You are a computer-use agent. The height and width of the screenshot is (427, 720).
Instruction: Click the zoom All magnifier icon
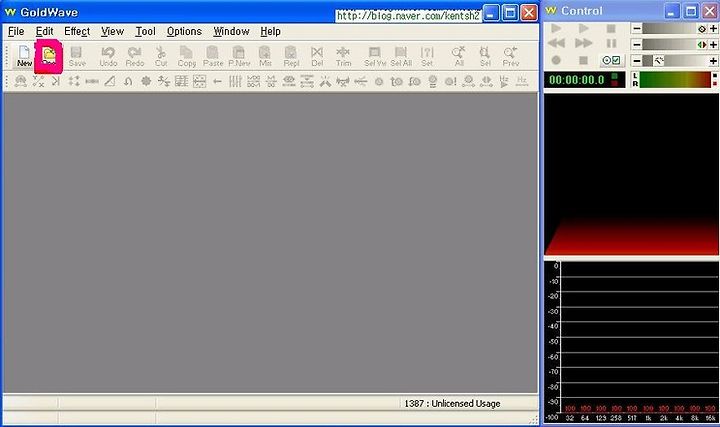click(x=459, y=56)
